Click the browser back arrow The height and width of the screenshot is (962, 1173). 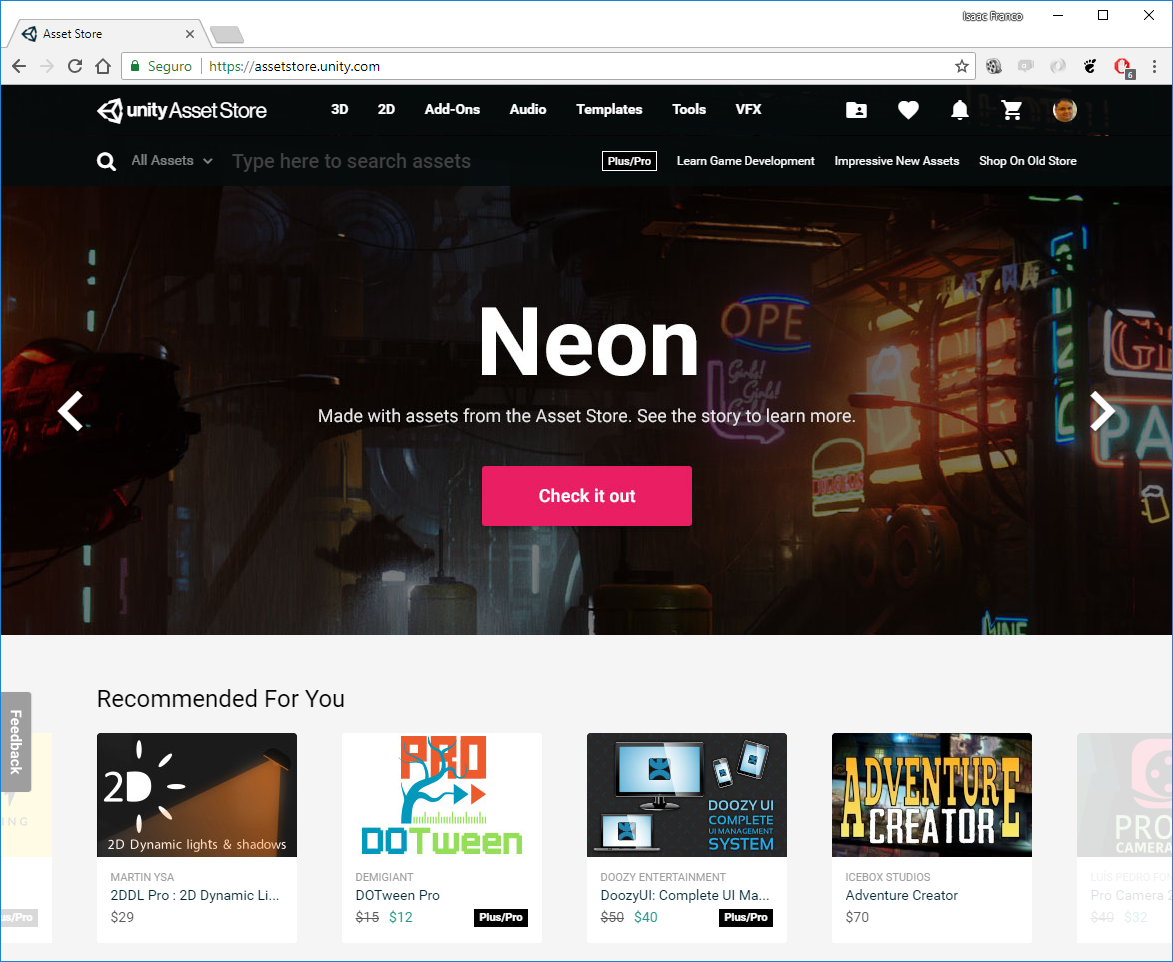pyautogui.click(x=19, y=67)
